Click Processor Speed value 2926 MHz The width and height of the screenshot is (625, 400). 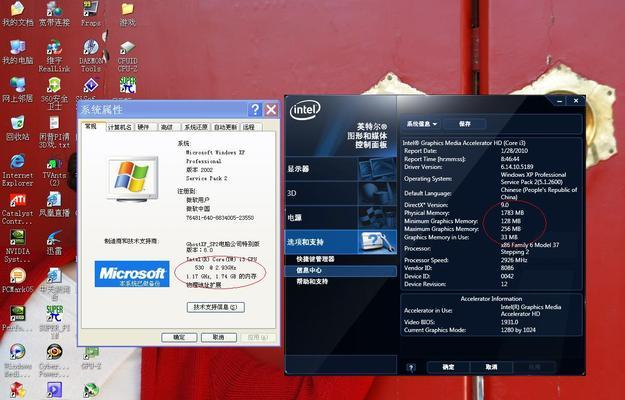[514, 260]
